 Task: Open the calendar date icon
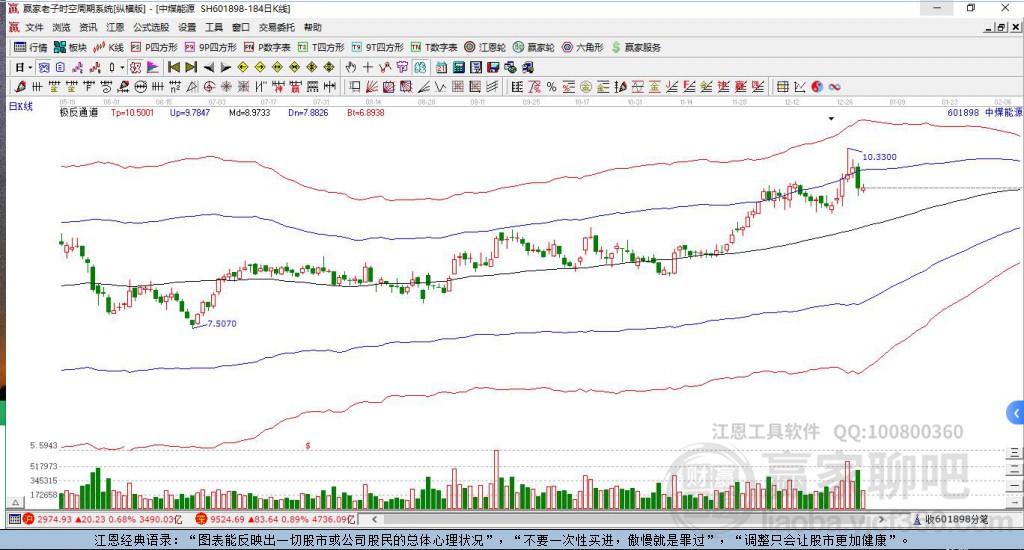click(x=441, y=67)
